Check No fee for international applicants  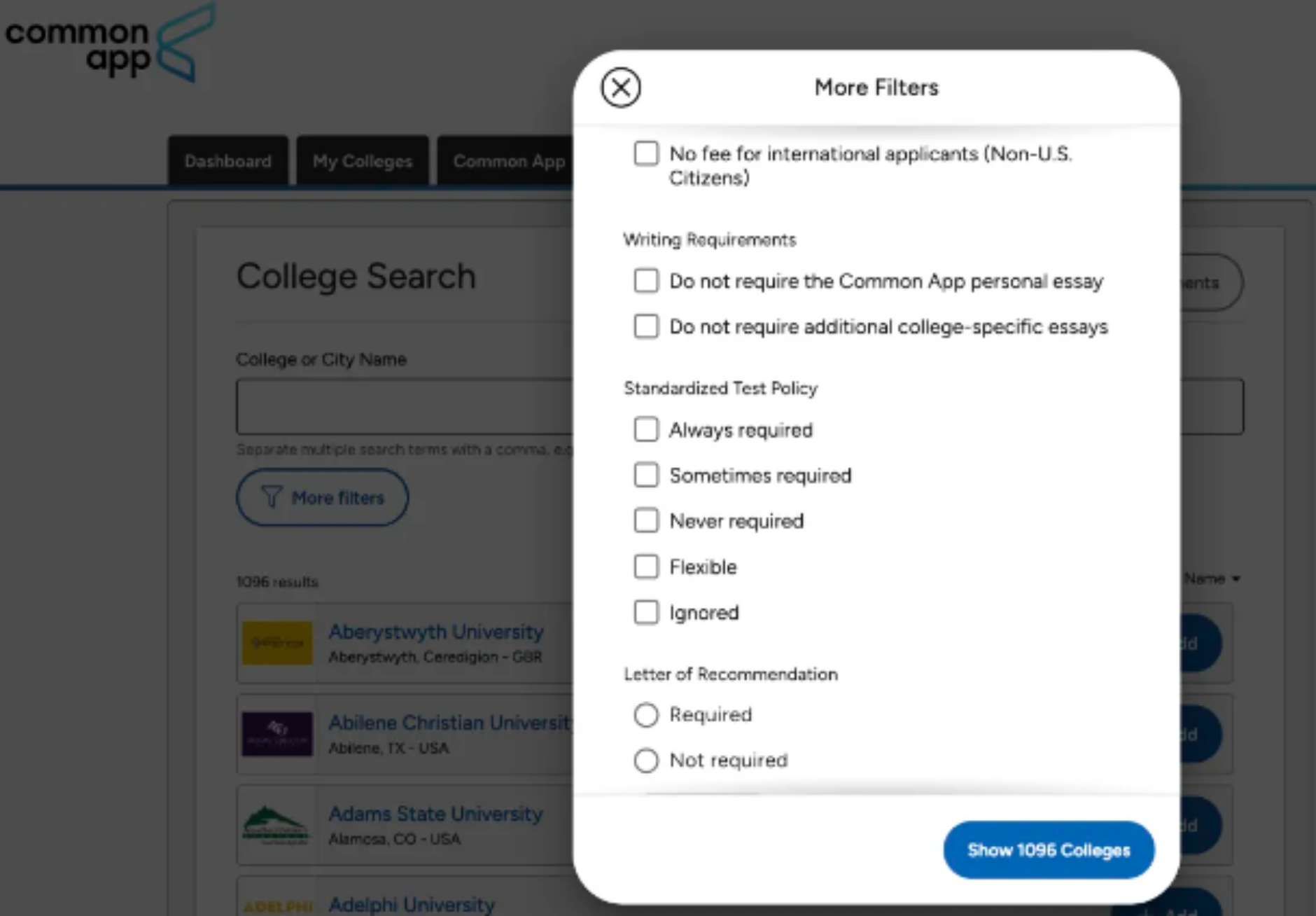click(646, 153)
